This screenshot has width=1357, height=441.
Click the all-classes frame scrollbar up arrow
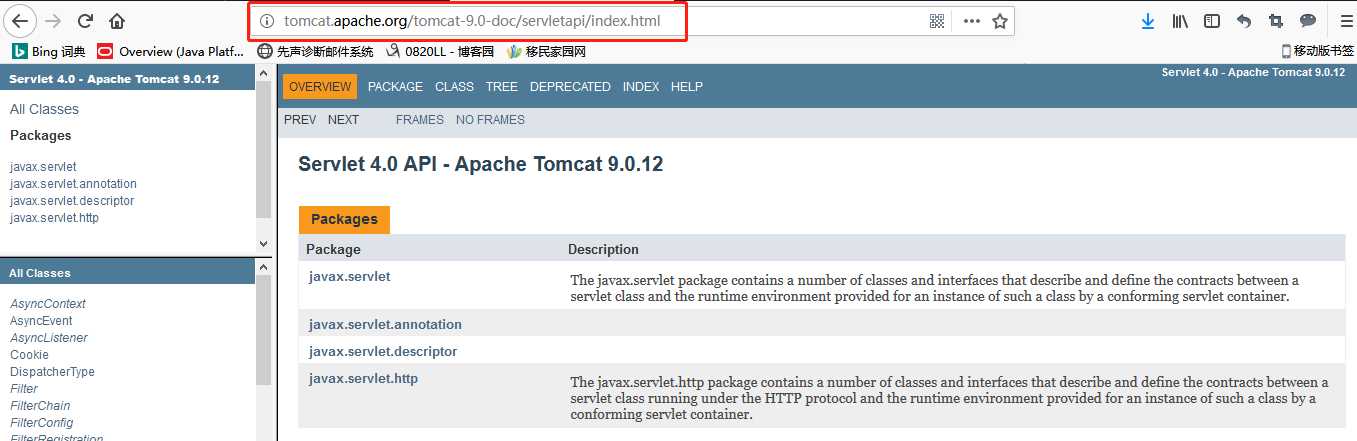pyautogui.click(x=264, y=266)
